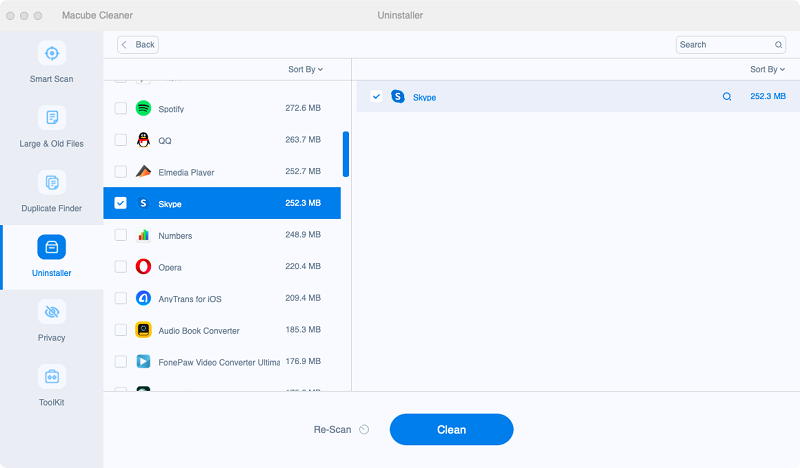
Task: Open Sort By dropdown in right pane
Action: click(x=767, y=69)
